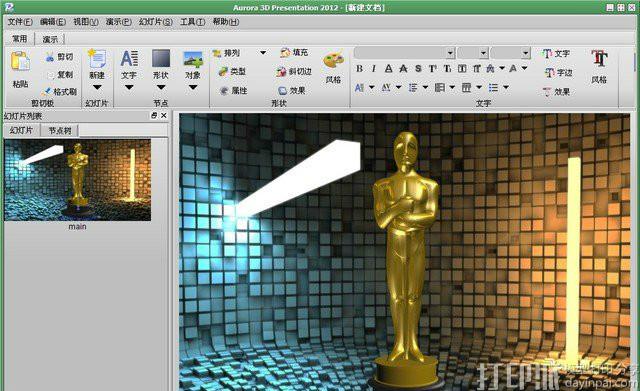Click the 类型 shape type button

[x=232, y=71]
